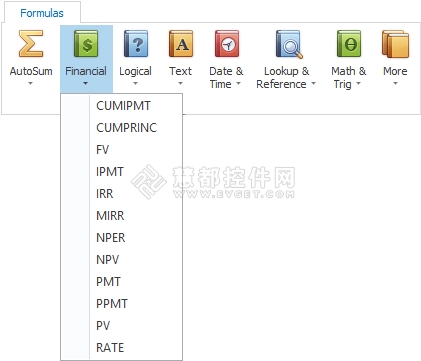Viewport: 421px width, 361px height.
Task: Switch to the Formulas ribbon tab
Action: click(42, 13)
